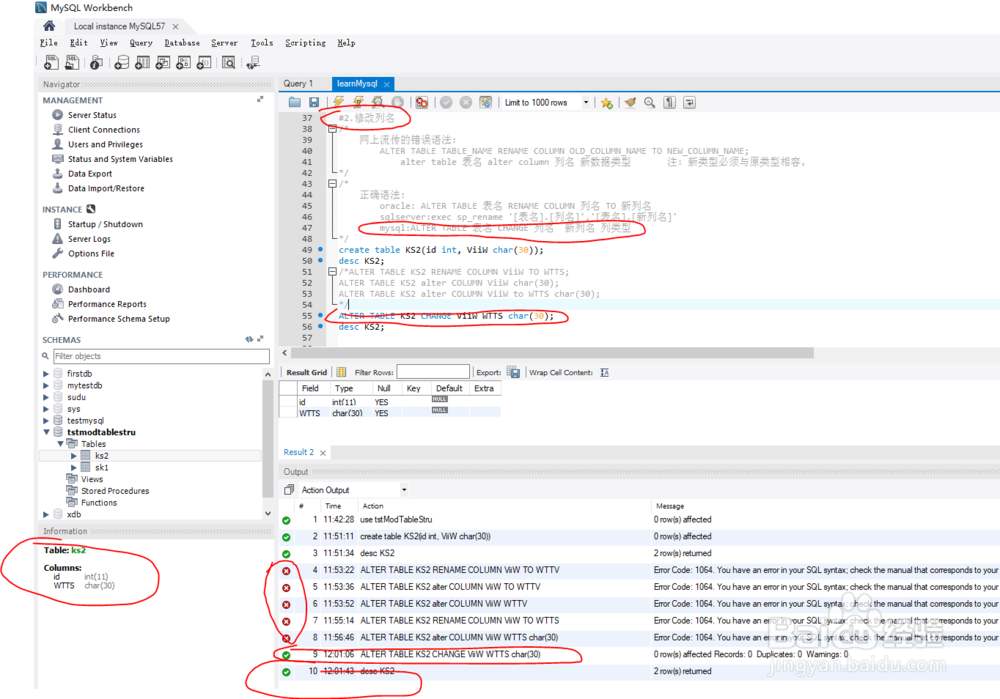
Task: Execute statement under cursor icon
Action: (358, 102)
